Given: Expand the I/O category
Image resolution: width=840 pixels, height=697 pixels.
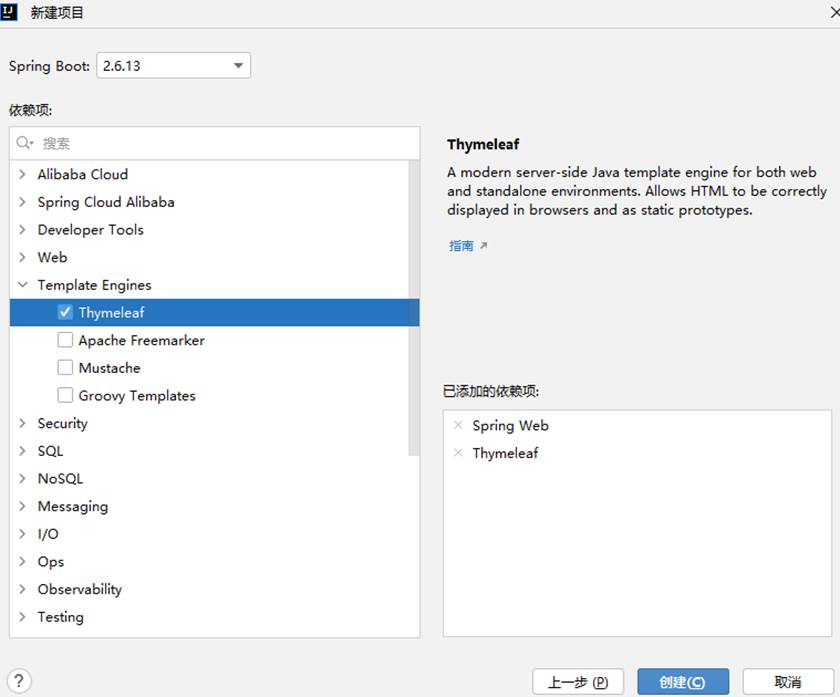Looking at the screenshot, I should coord(22,534).
